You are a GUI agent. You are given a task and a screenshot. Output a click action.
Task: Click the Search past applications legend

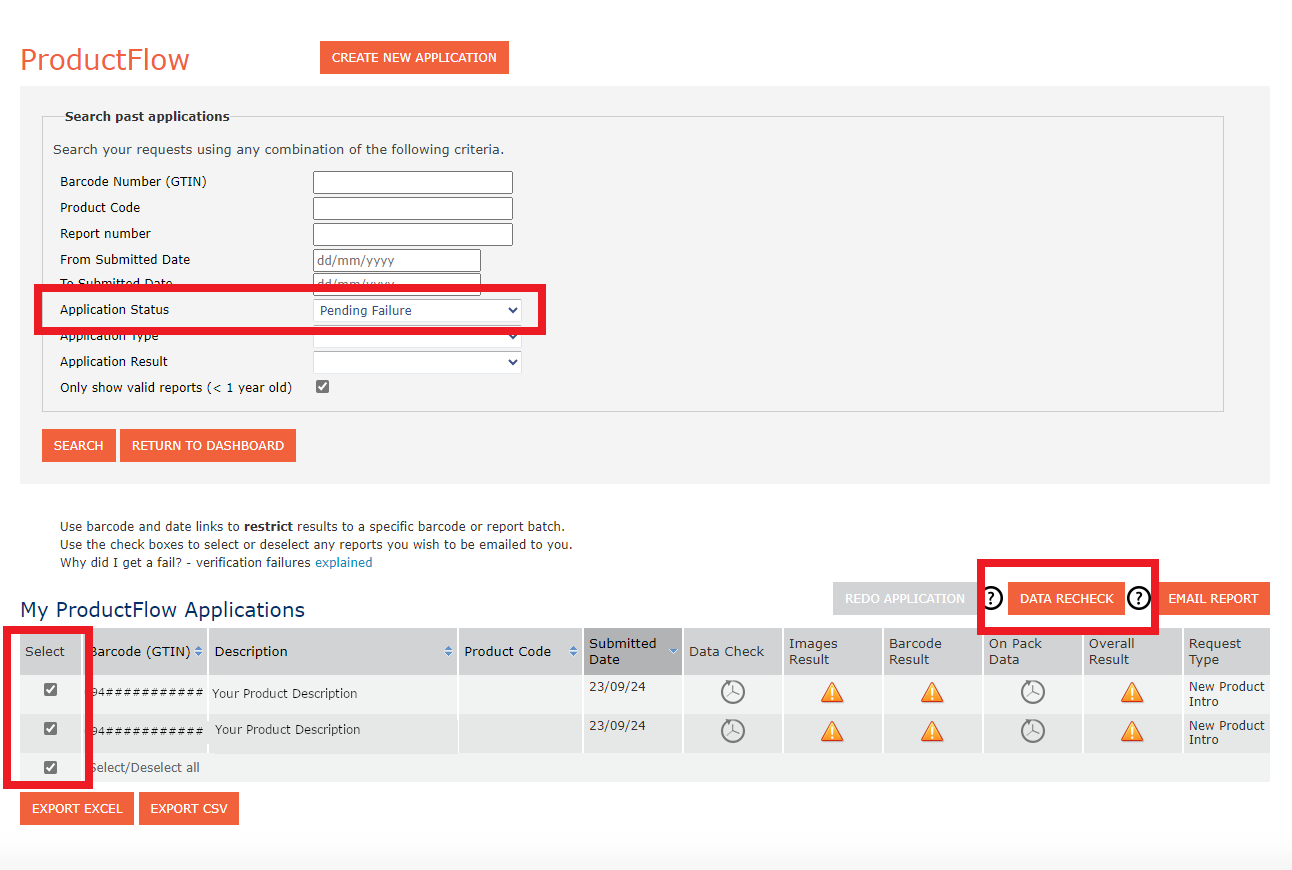[147, 117]
